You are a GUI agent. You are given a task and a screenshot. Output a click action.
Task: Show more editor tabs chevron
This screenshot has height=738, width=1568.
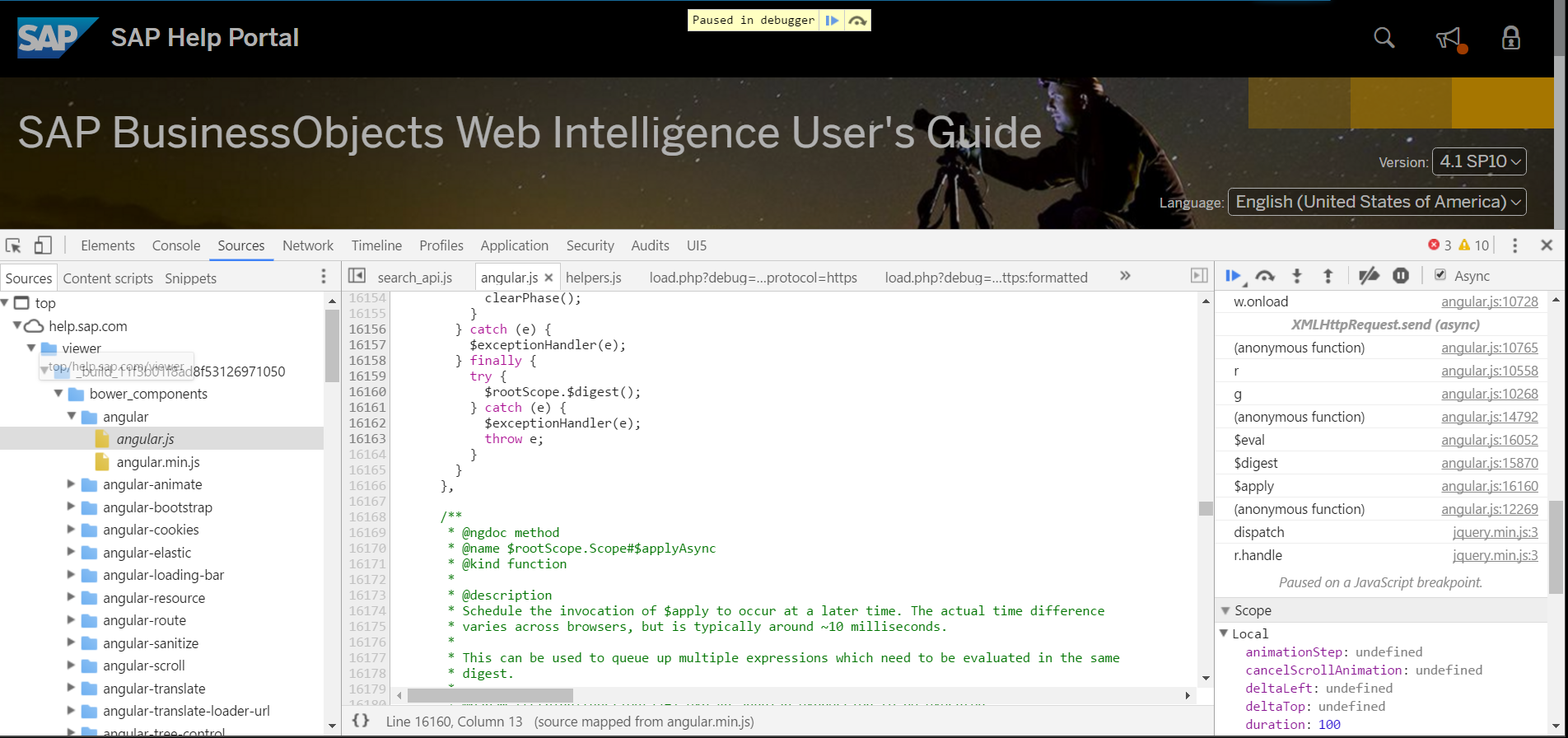tap(1125, 276)
